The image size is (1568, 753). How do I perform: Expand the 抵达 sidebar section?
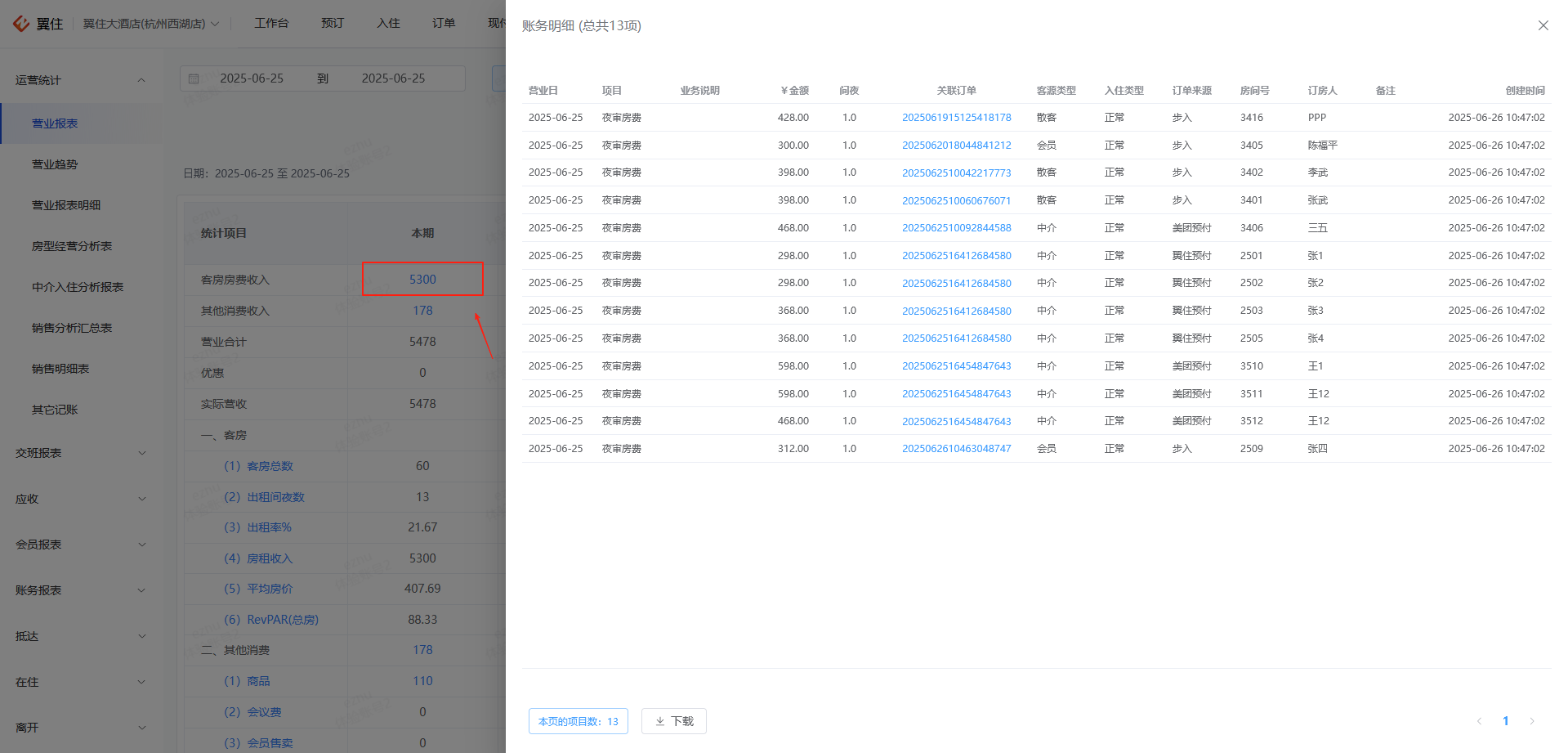point(80,636)
